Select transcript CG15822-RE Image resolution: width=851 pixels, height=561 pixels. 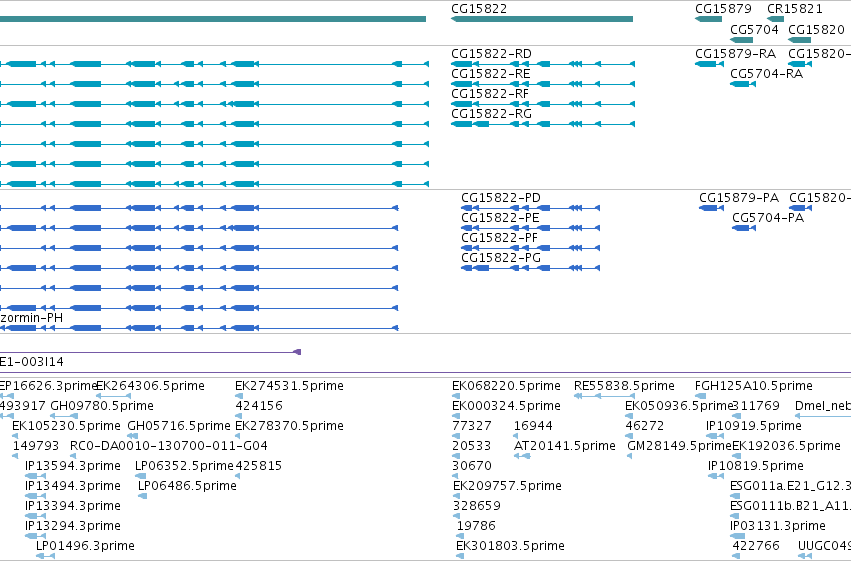(491, 74)
